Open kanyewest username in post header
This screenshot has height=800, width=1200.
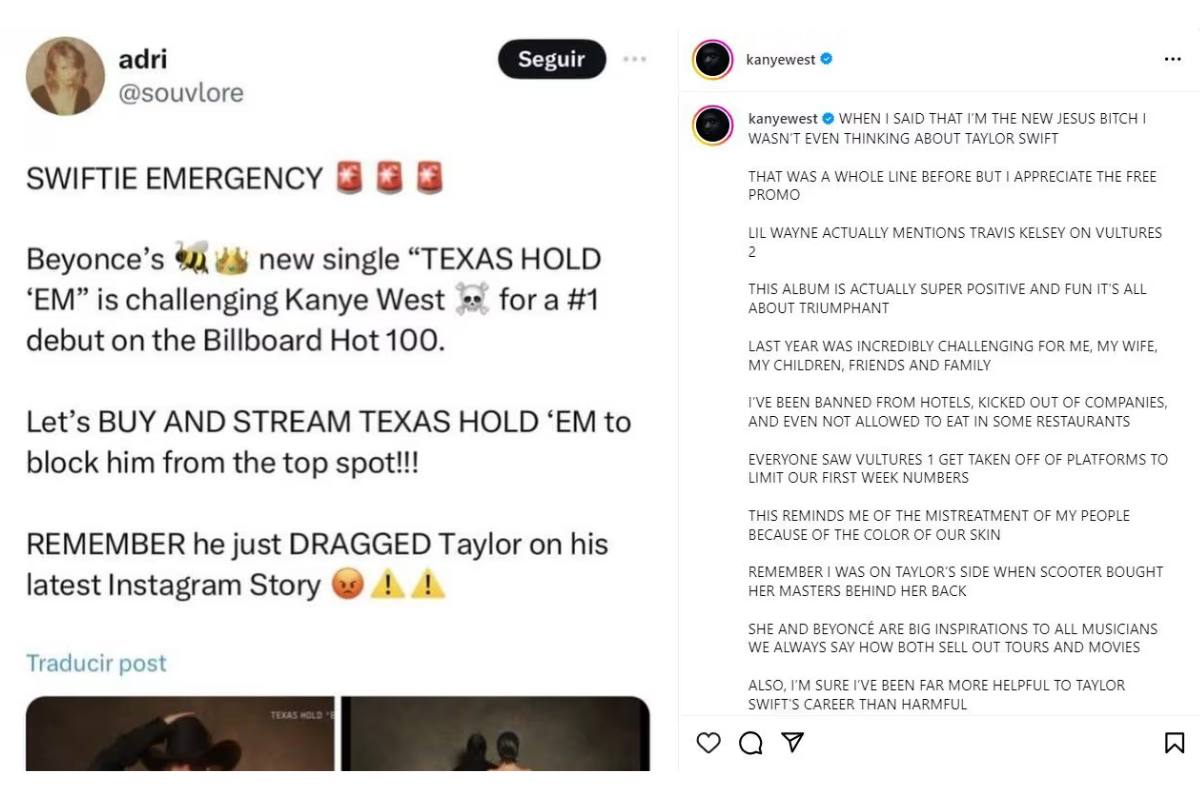781,60
